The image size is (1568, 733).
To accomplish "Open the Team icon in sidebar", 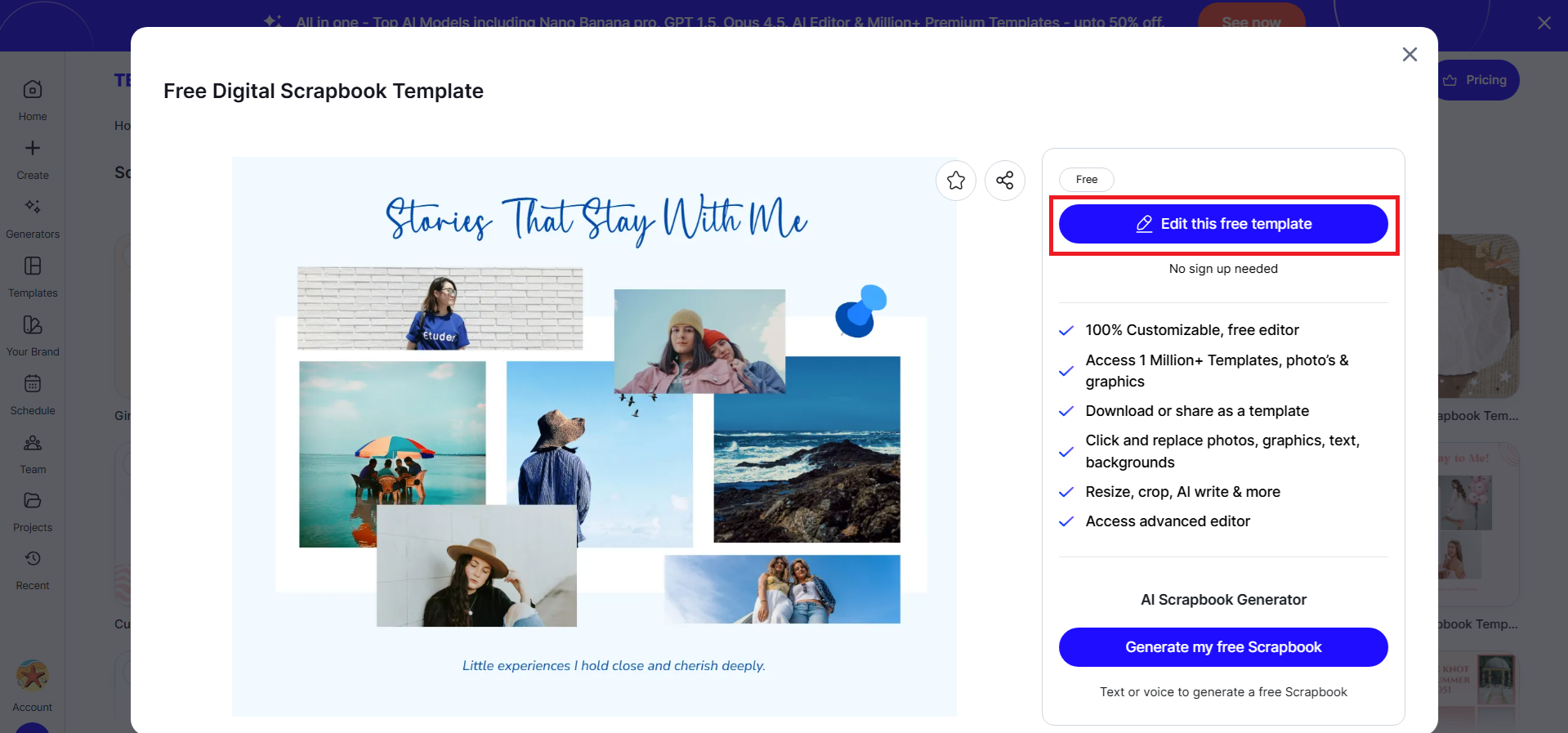I will [x=33, y=442].
